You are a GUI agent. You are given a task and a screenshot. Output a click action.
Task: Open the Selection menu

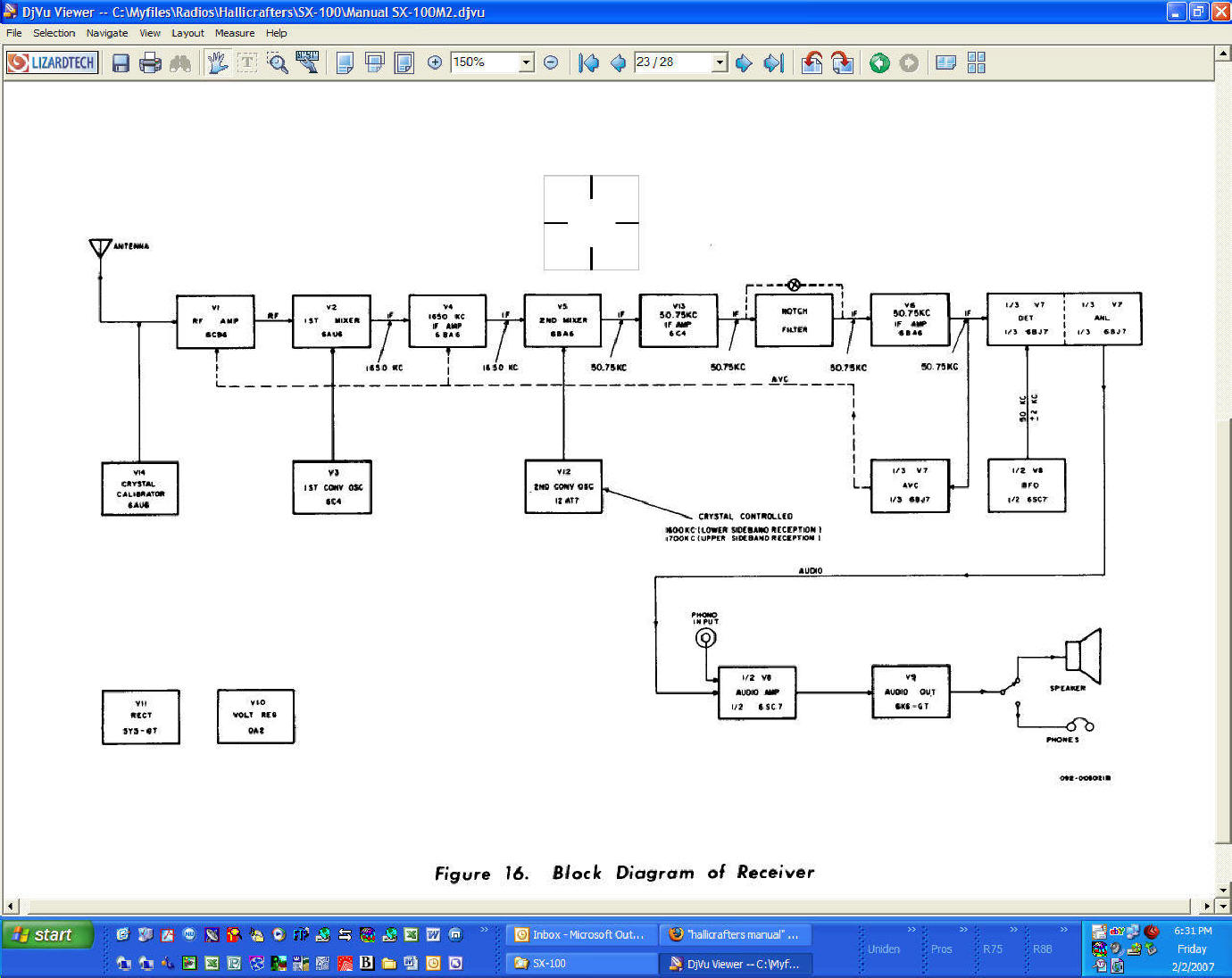pos(54,33)
